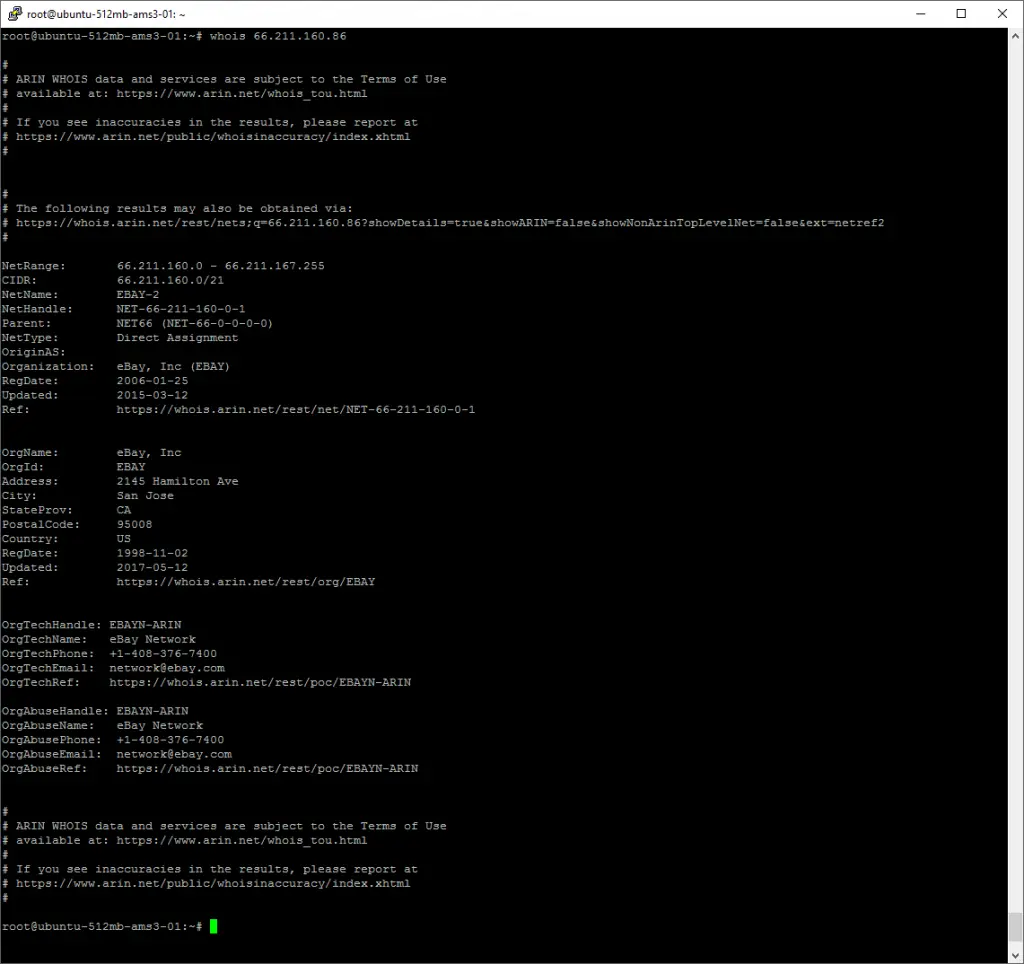
Task: Open the EBAYN-ARIN OrgTechRef link
Action: (260, 682)
